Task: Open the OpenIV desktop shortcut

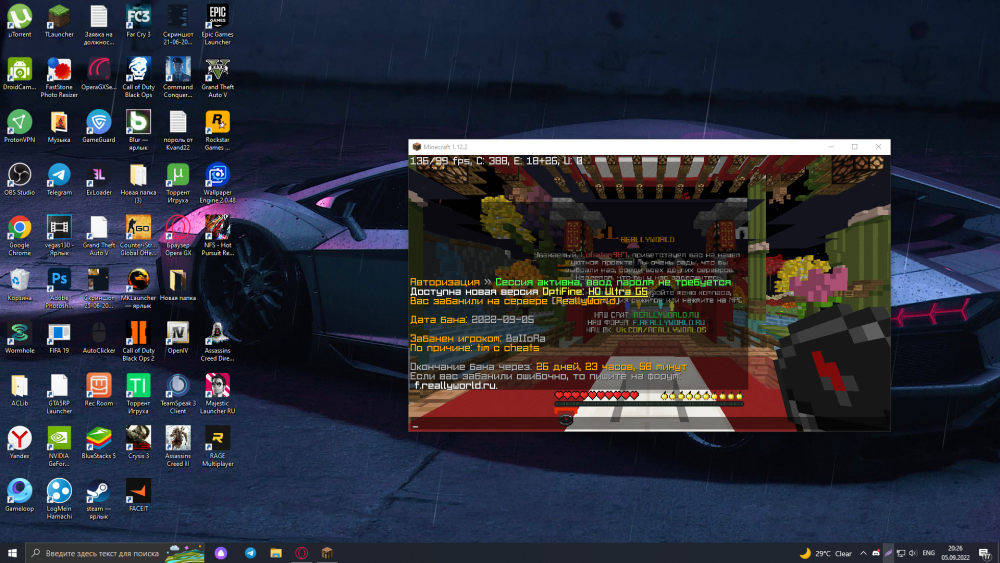Action: click(178, 338)
